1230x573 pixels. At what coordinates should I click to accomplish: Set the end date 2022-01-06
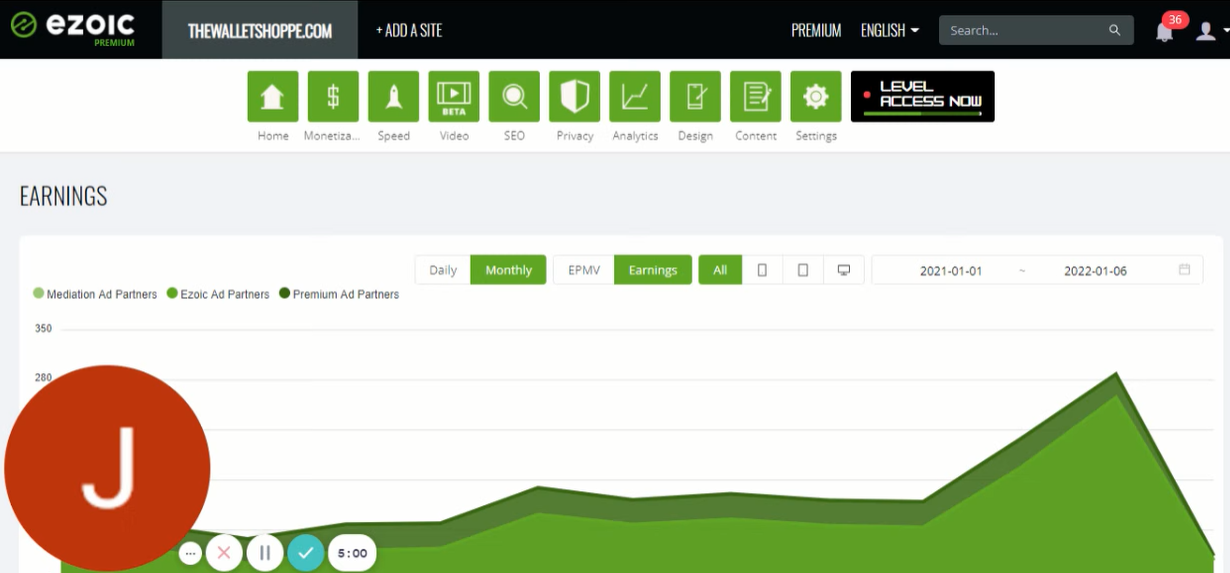(x=1095, y=270)
